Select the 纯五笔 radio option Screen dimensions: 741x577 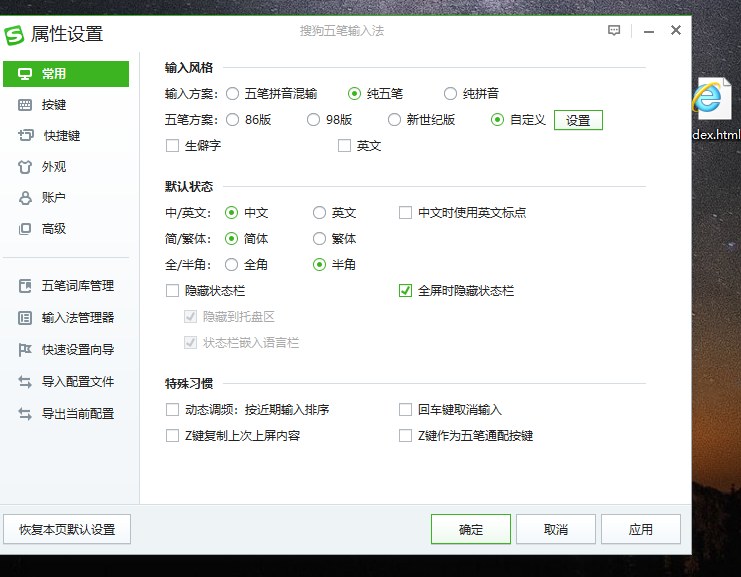point(354,94)
